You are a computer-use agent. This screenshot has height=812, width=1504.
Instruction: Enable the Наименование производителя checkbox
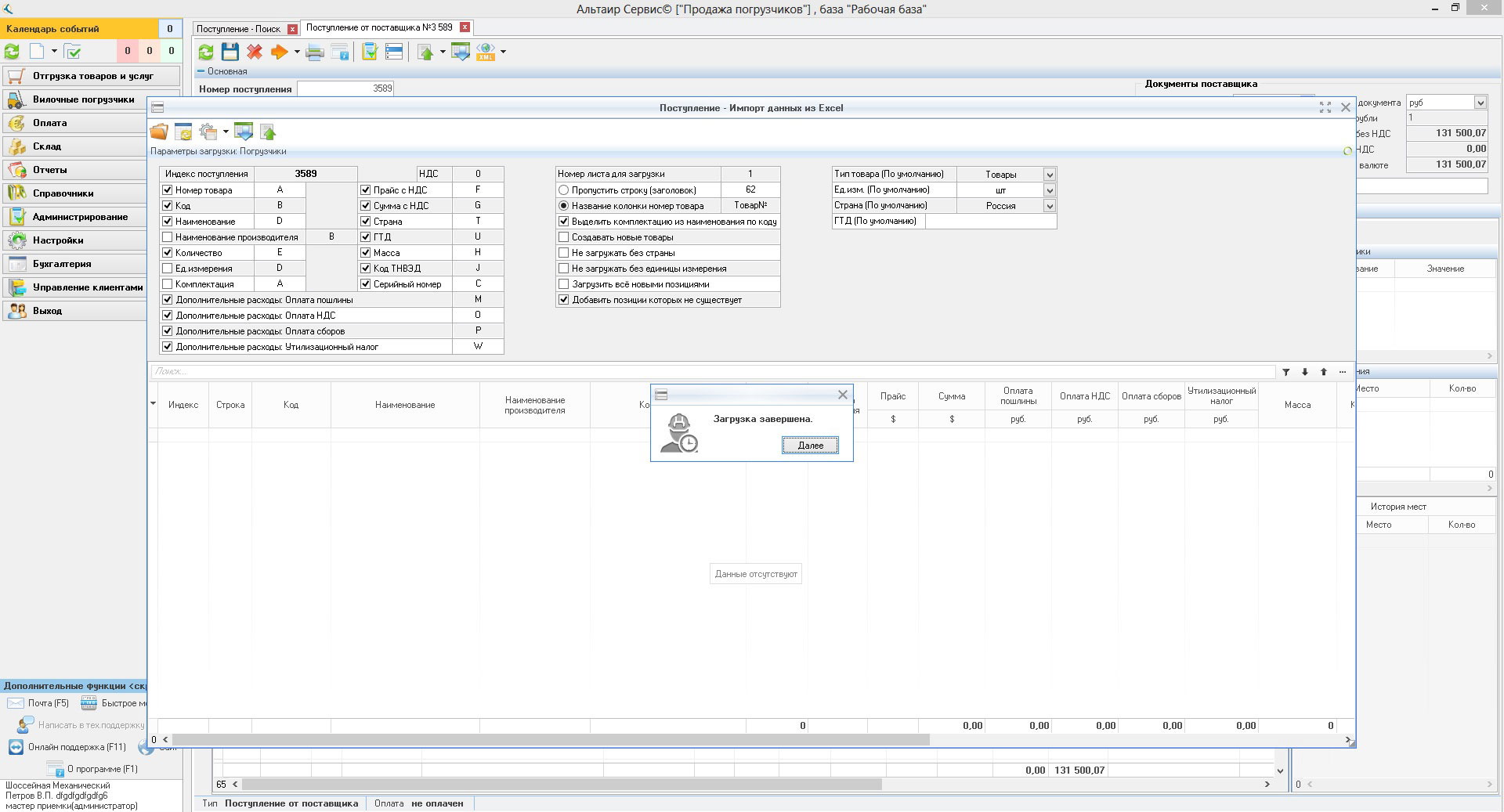click(167, 236)
